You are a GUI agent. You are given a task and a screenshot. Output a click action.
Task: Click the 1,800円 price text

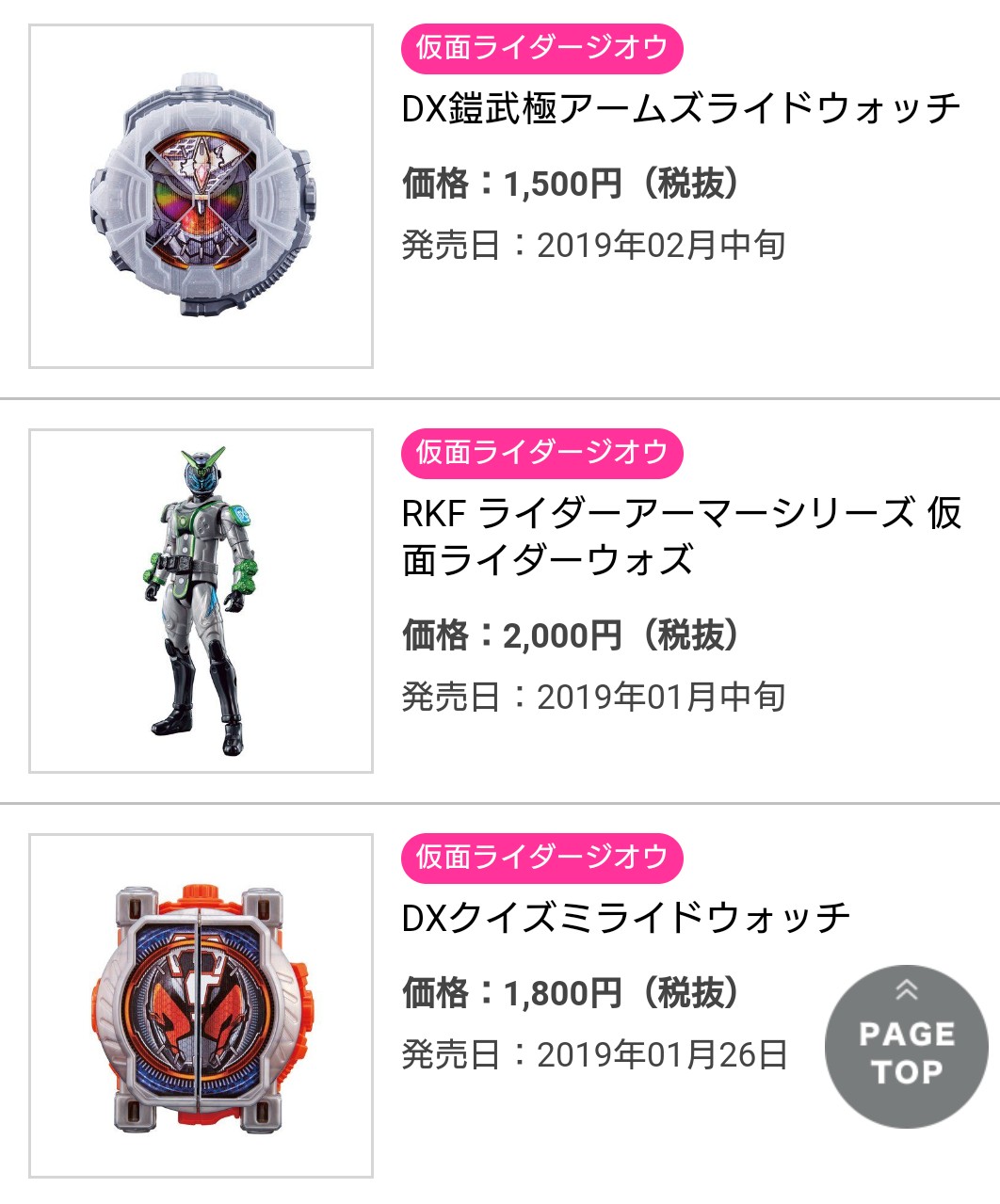coord(562,993)
